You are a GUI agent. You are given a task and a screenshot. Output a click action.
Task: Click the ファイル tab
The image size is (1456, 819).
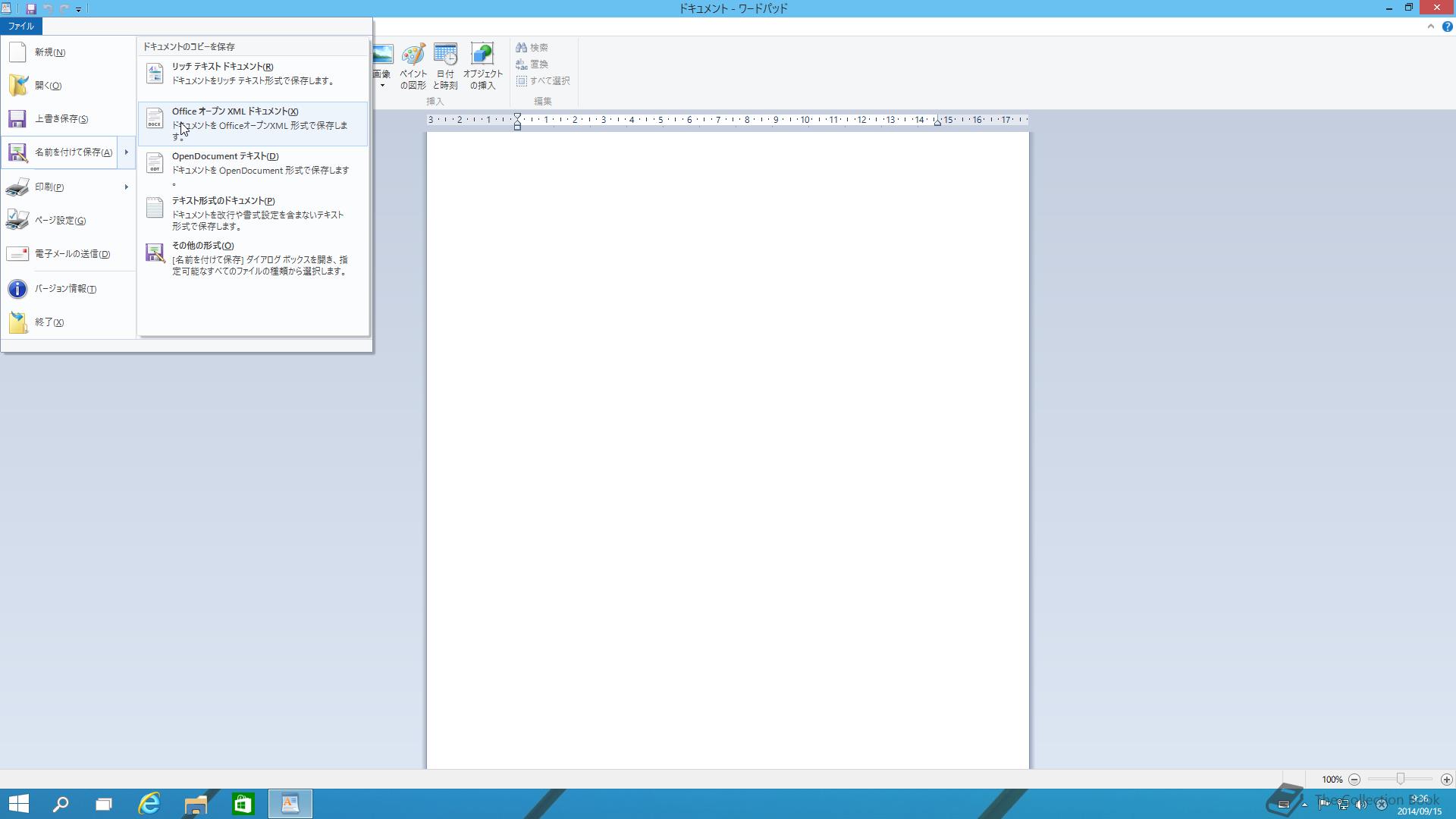coord(21,26)
